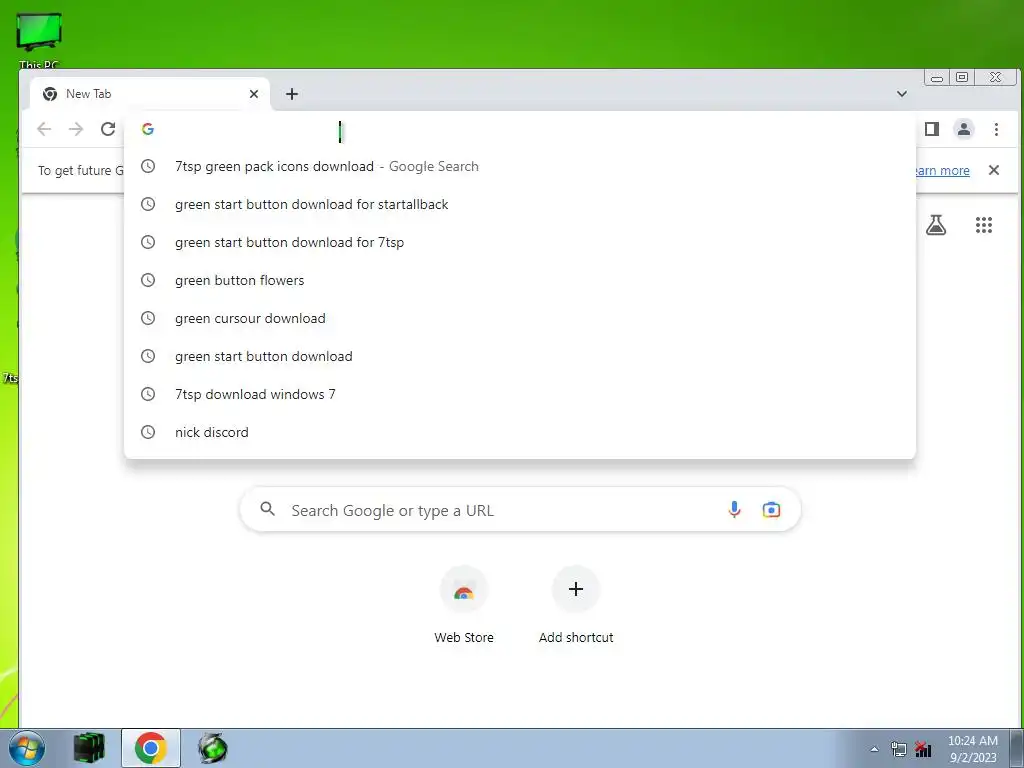Open Chrome's three-dot menu
Screen dimensions: 1024x768
(996, 129)
